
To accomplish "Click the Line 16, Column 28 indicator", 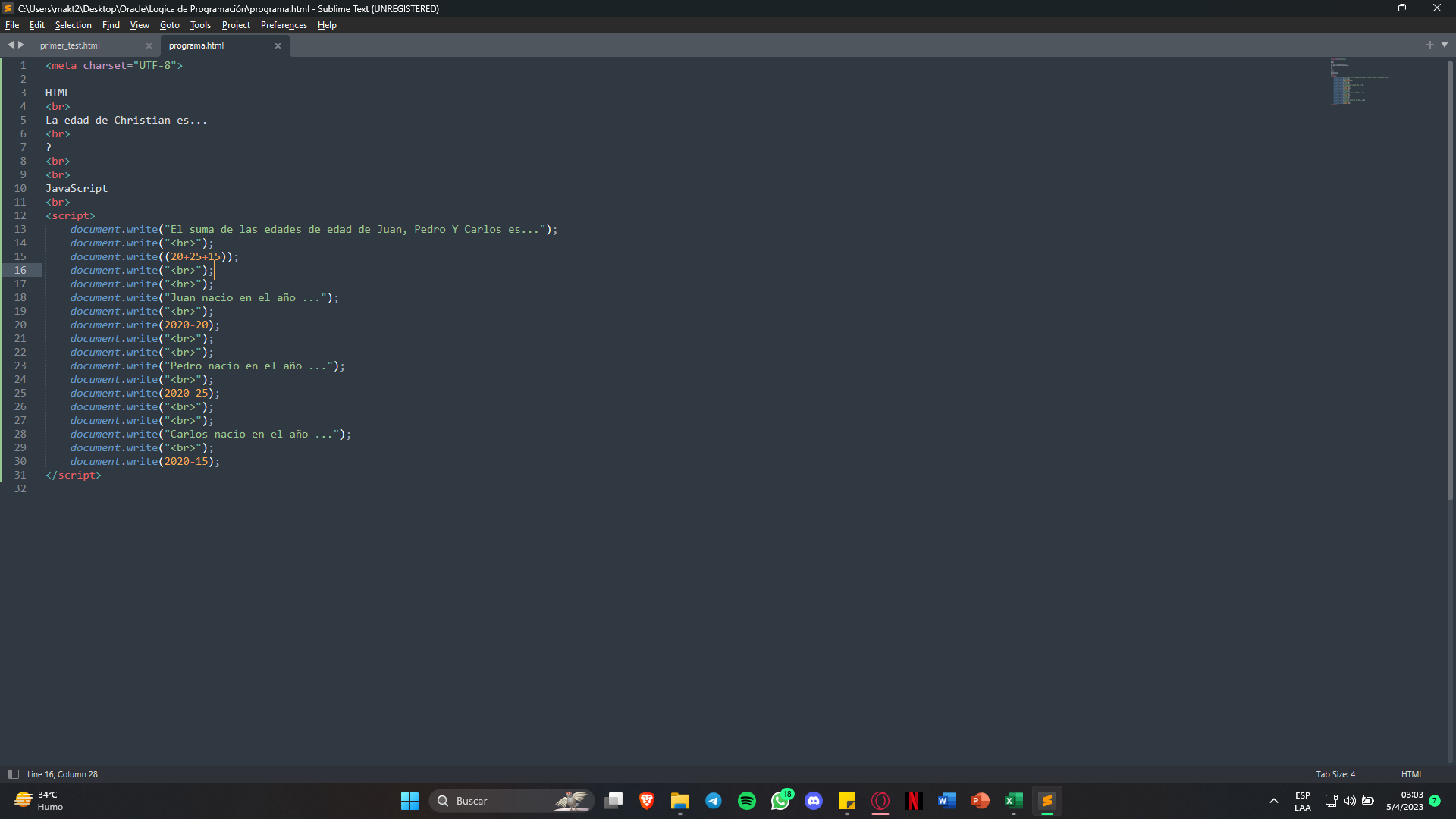I will pyautogui.click(x=62, y=774).
